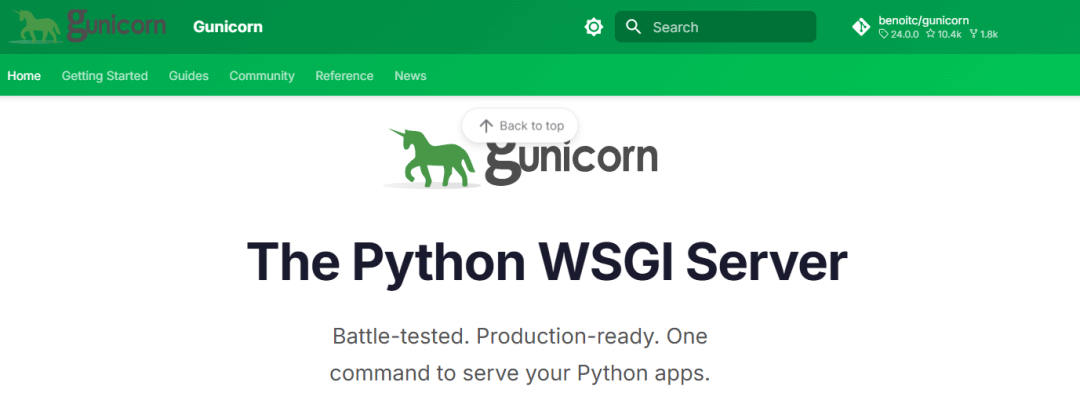Toggle the light/dark theme sun icon
Image resolution: width=1080 pixels, height=393 pixels.
[x=594, y=27]
